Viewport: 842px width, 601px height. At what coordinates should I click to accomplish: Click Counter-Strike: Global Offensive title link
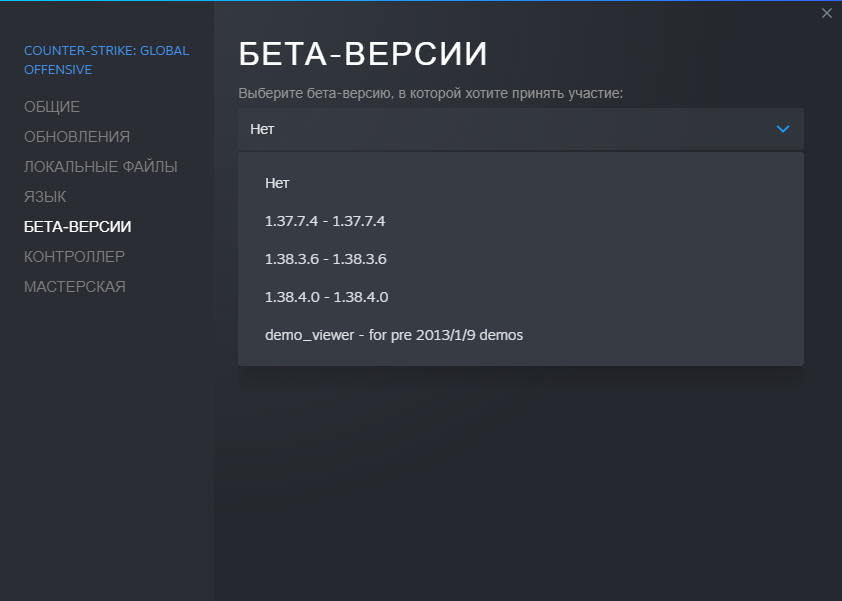(x=106, y=60)
